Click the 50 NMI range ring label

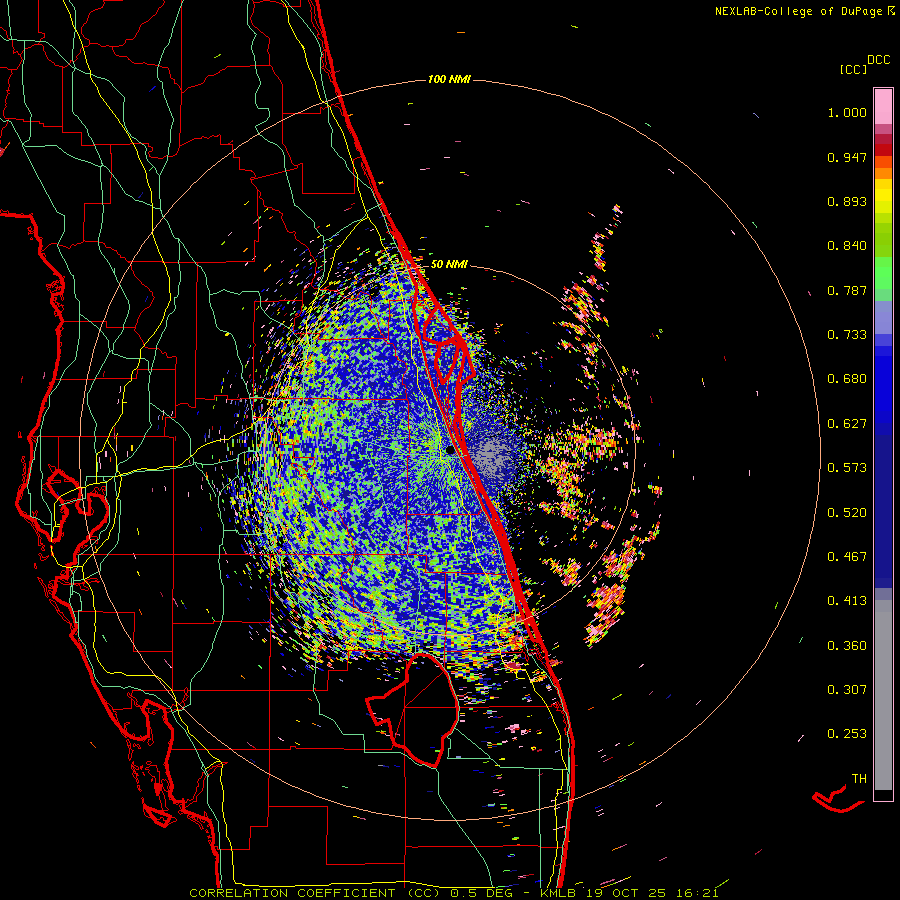tap(449, 264)
